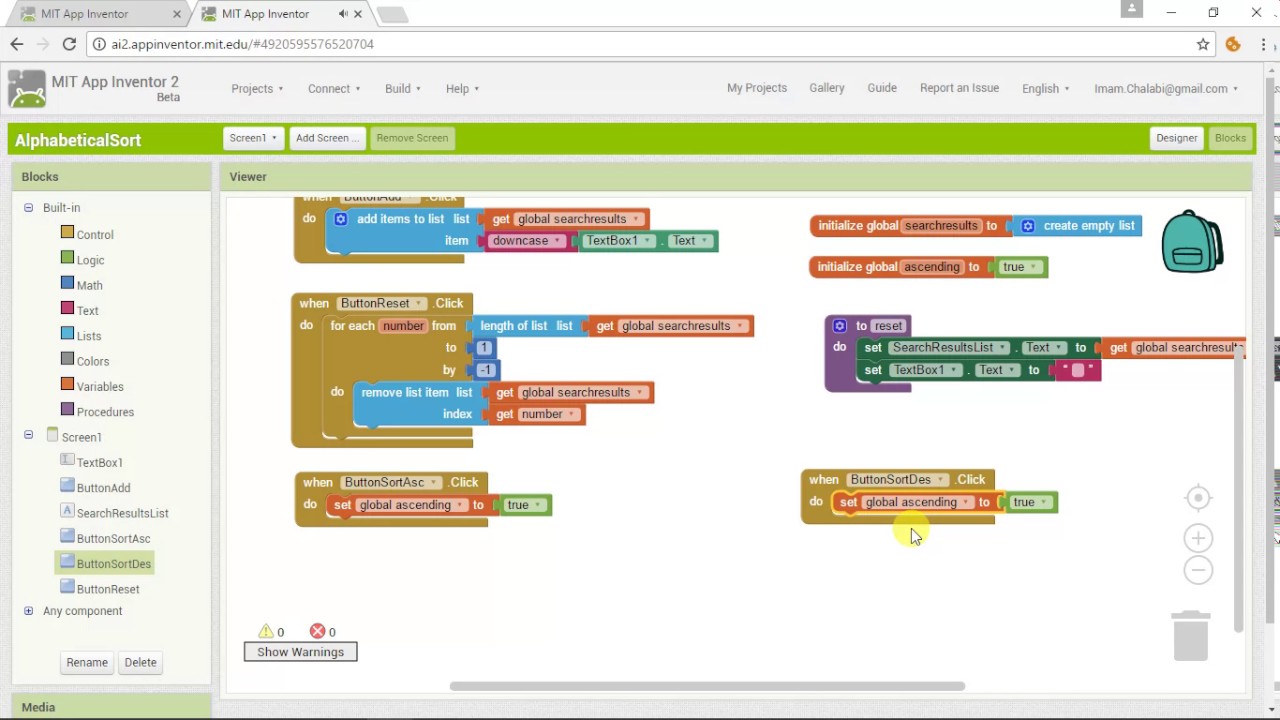Open the Projects menu
The width and height of the screenshot is (1280, 720).
[257, 89]
